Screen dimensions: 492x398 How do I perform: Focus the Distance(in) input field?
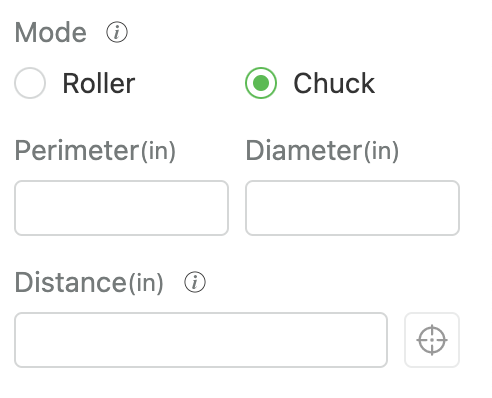coord(201,340)
